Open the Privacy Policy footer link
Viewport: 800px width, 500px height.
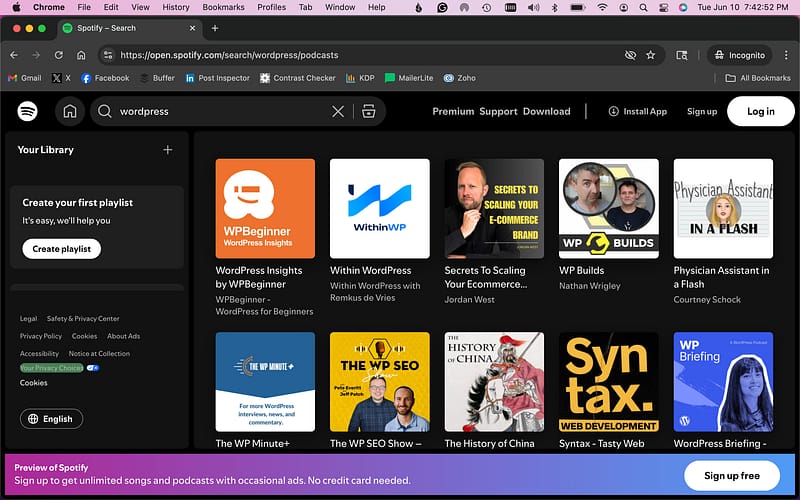(x=41, y=336)
